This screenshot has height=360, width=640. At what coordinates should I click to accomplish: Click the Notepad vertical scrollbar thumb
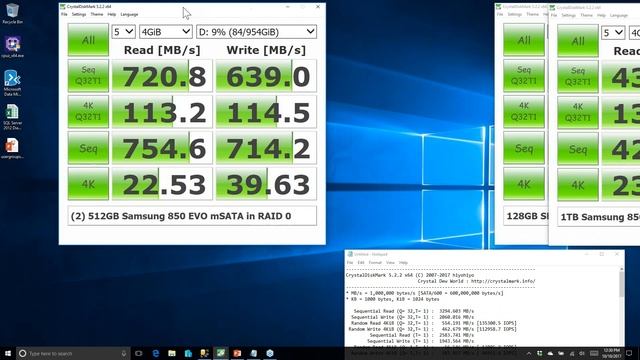622,284
